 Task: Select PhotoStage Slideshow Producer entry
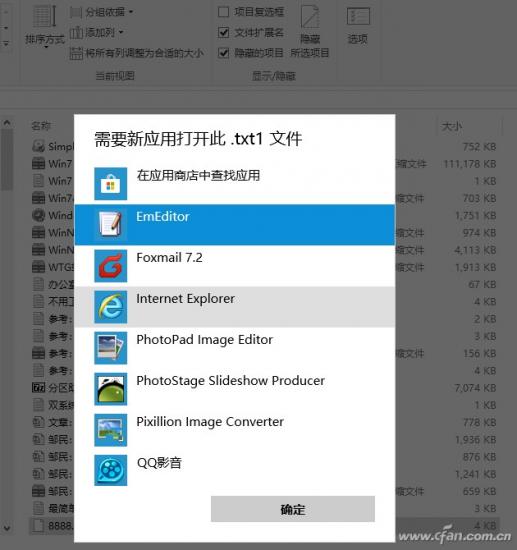coord(235,389)
